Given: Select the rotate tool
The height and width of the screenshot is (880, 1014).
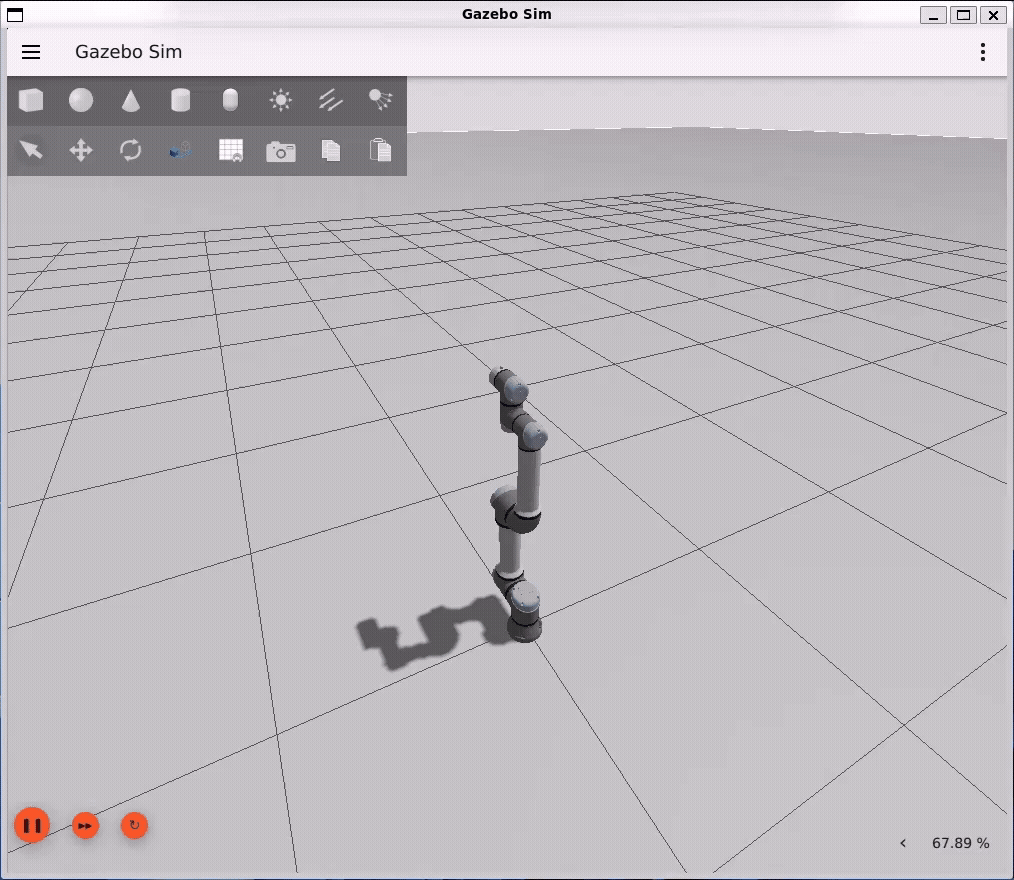Looking at the screenshot, I should pos(131,151).
